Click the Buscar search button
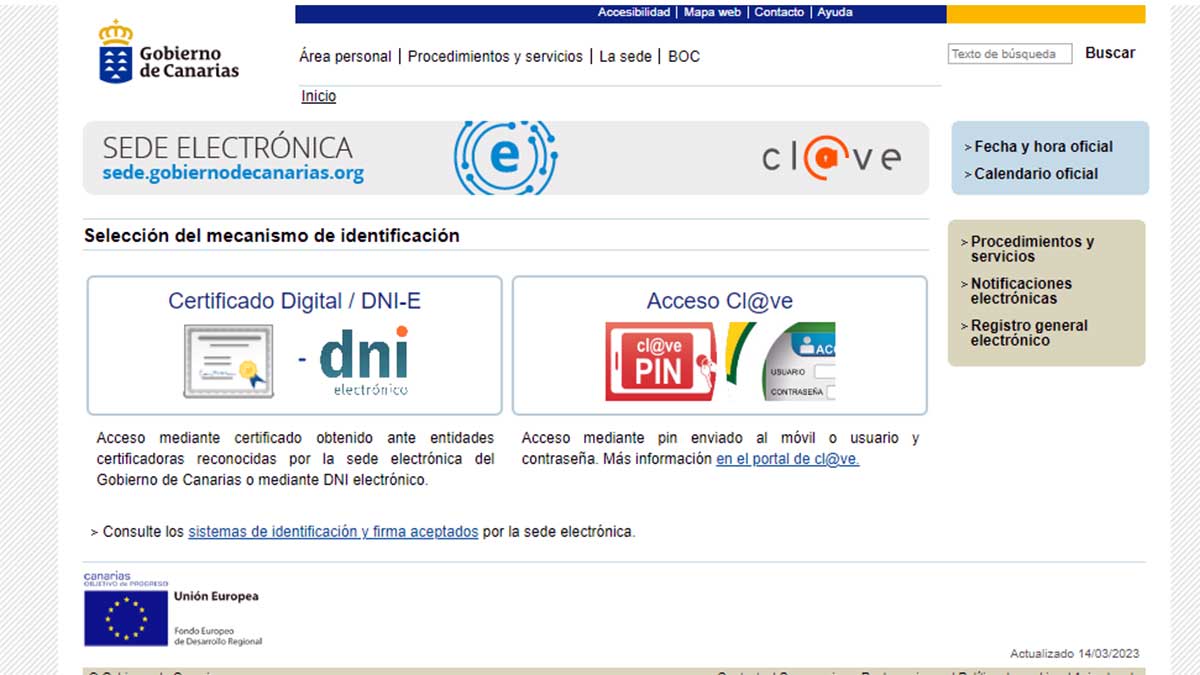The image size is (1200, 675). pyautogui.click(x=1110, y=53)
